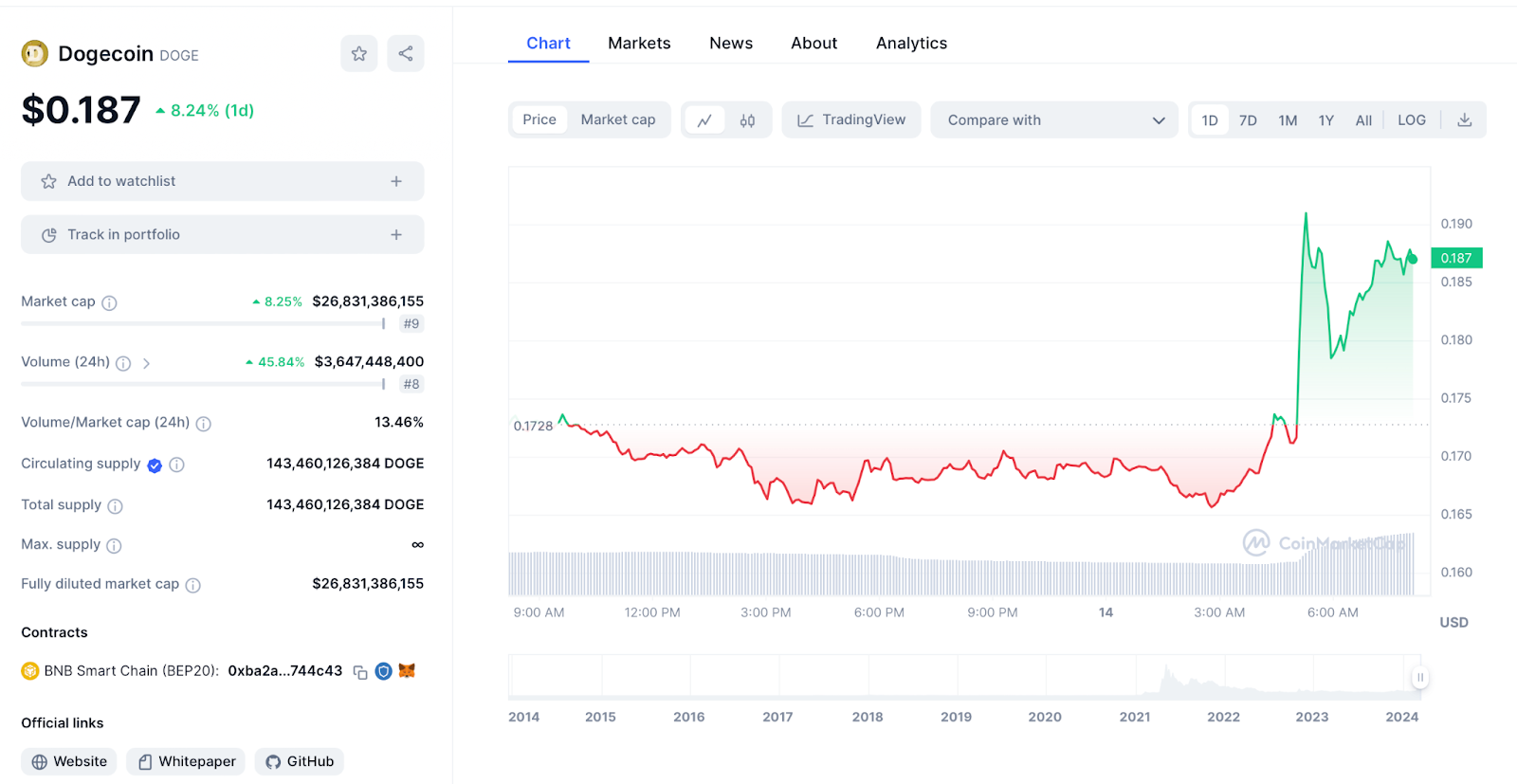The width and height of the screenshot is (1517, 784).
Task: Click BNB Smart Chain logo icon
Action: pos(30,671)
